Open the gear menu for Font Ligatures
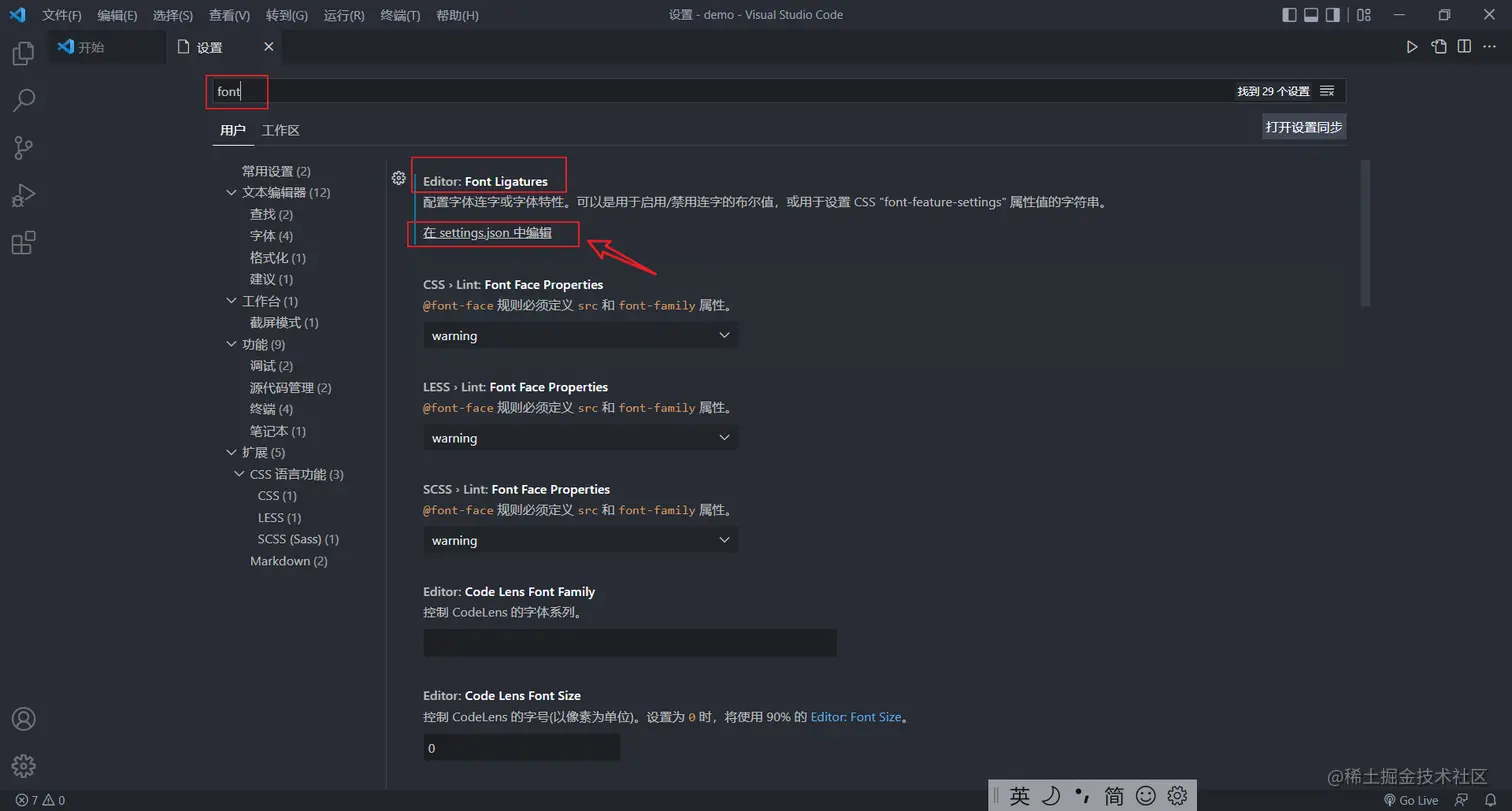Viewport: 1512px width, 811px height. pos(399,178)
